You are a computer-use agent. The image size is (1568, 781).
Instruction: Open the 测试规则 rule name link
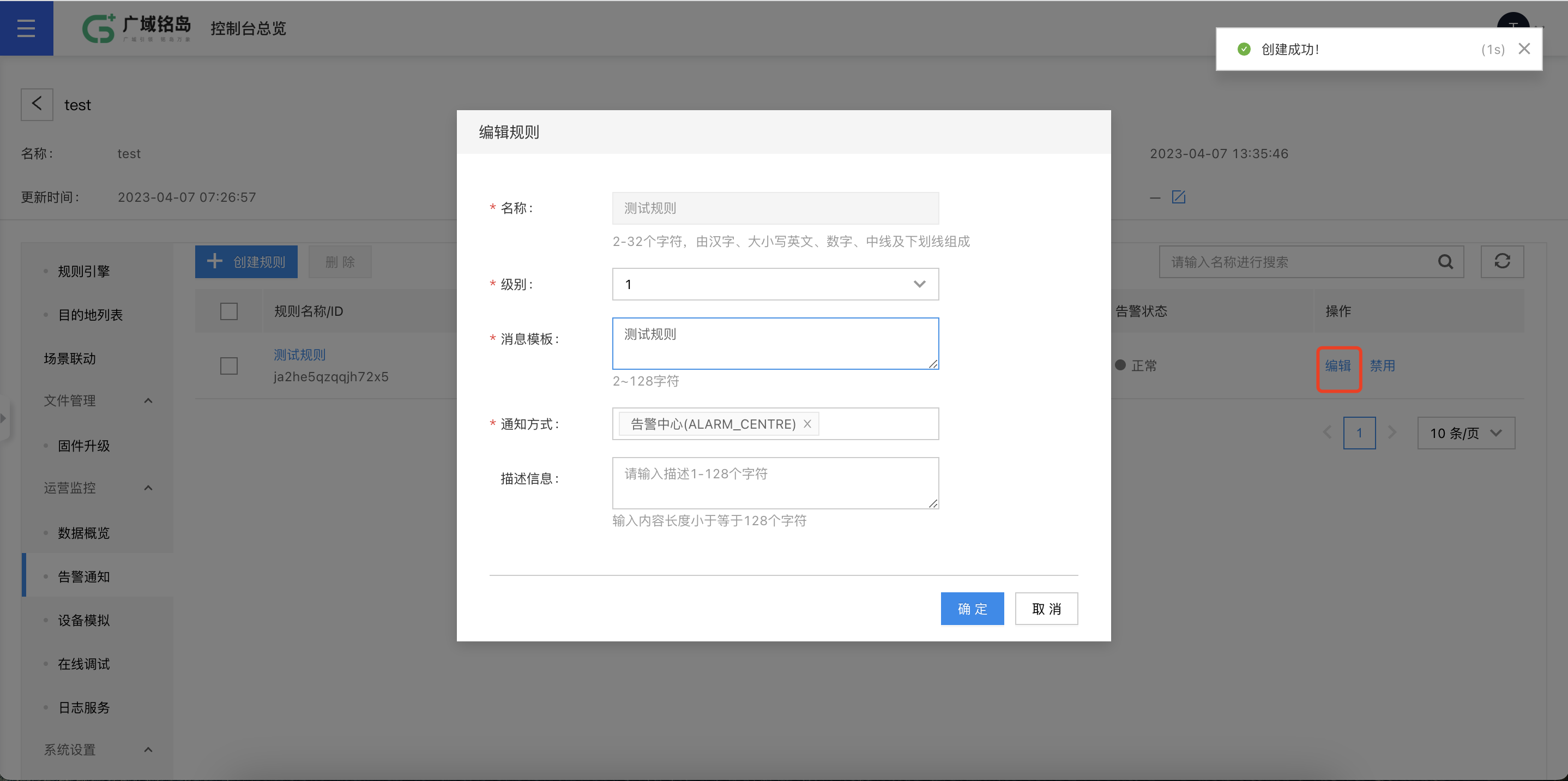(x=299, y=355)
